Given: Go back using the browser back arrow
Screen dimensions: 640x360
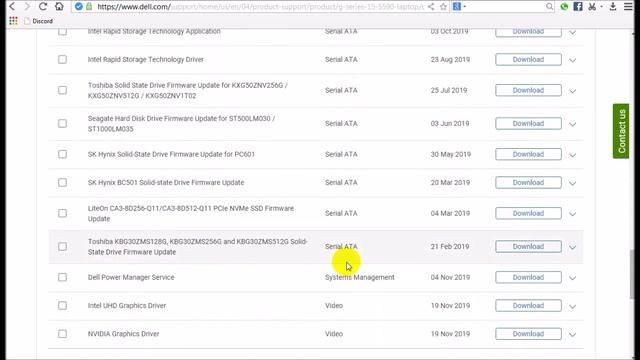Looking at the screenshot, I should pyautogui.click(x=12, y=6).
